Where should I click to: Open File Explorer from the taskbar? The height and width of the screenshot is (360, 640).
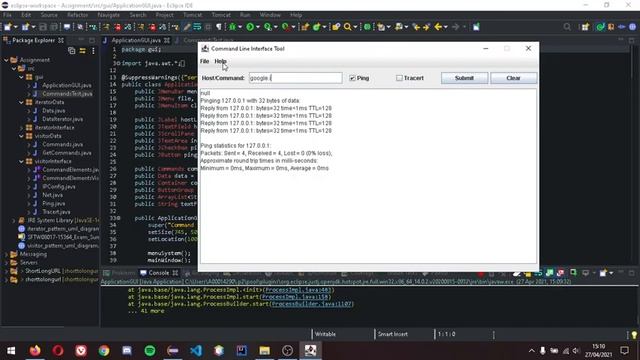click(x=264, y=351)
